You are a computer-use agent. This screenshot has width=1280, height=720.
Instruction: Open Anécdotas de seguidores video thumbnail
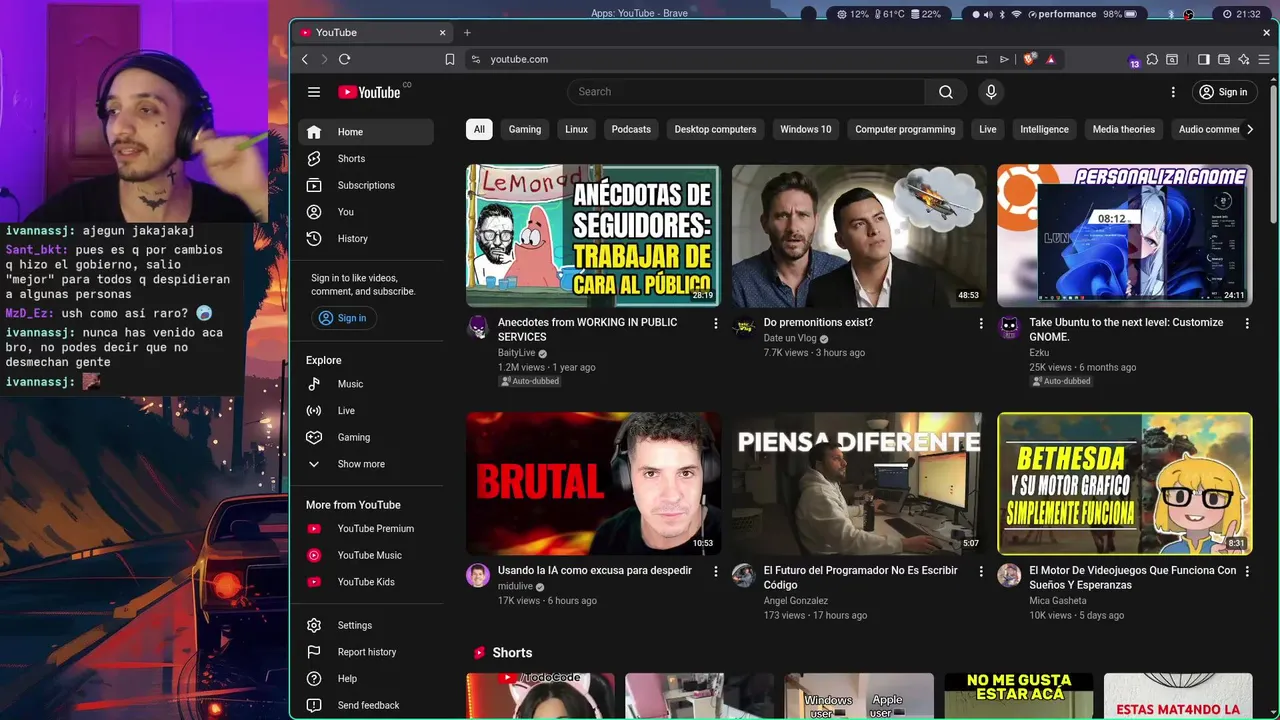(x=593, y=236)
